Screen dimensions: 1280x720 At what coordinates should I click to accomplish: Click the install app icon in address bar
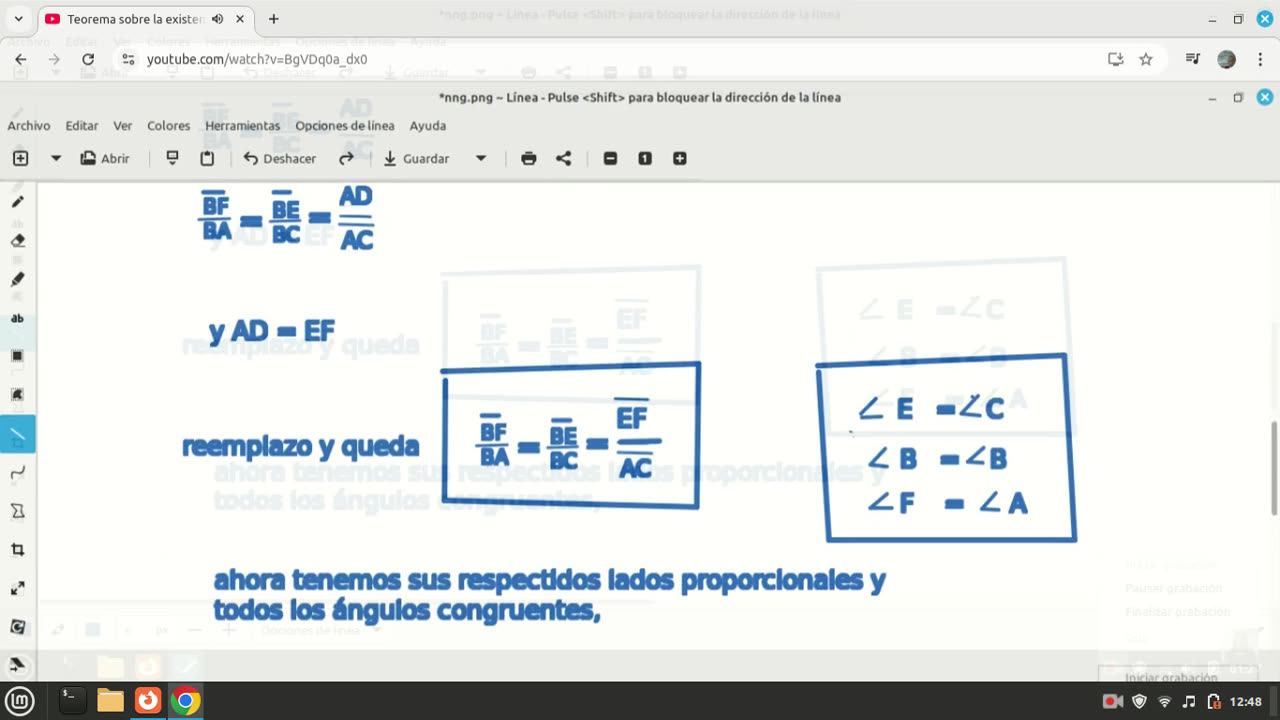pyautogui.click(x=1116, y=59)
